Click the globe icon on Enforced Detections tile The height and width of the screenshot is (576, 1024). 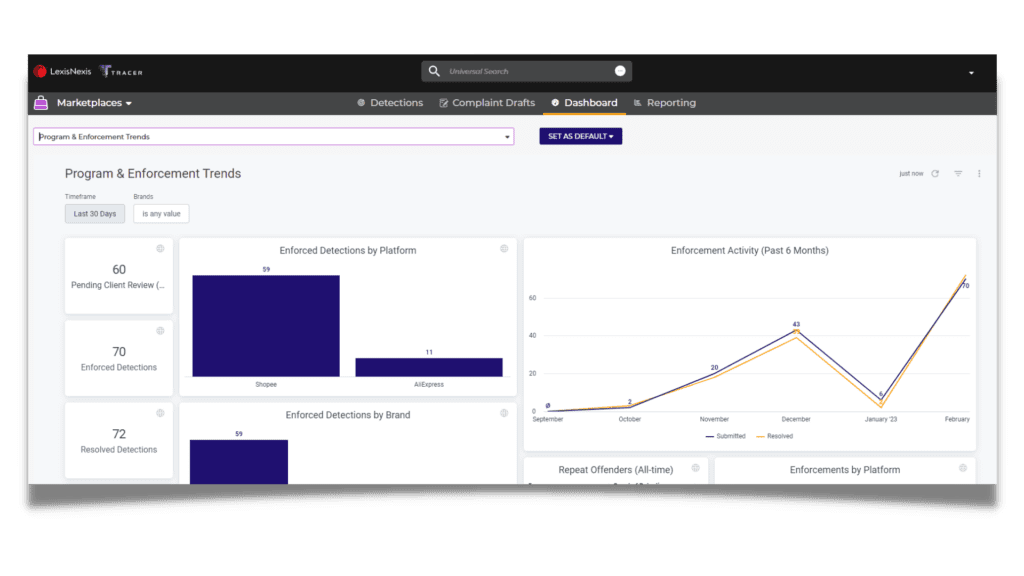click(160, 330)
